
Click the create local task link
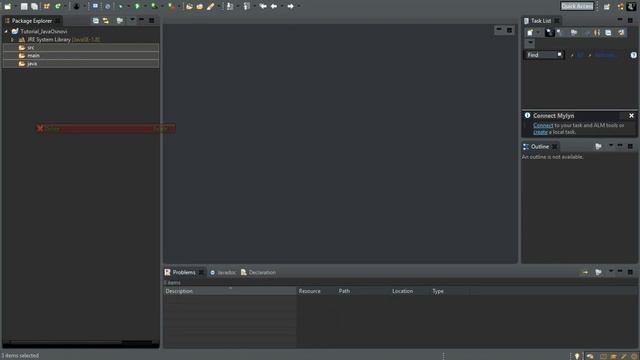click(x=540, y=132)
